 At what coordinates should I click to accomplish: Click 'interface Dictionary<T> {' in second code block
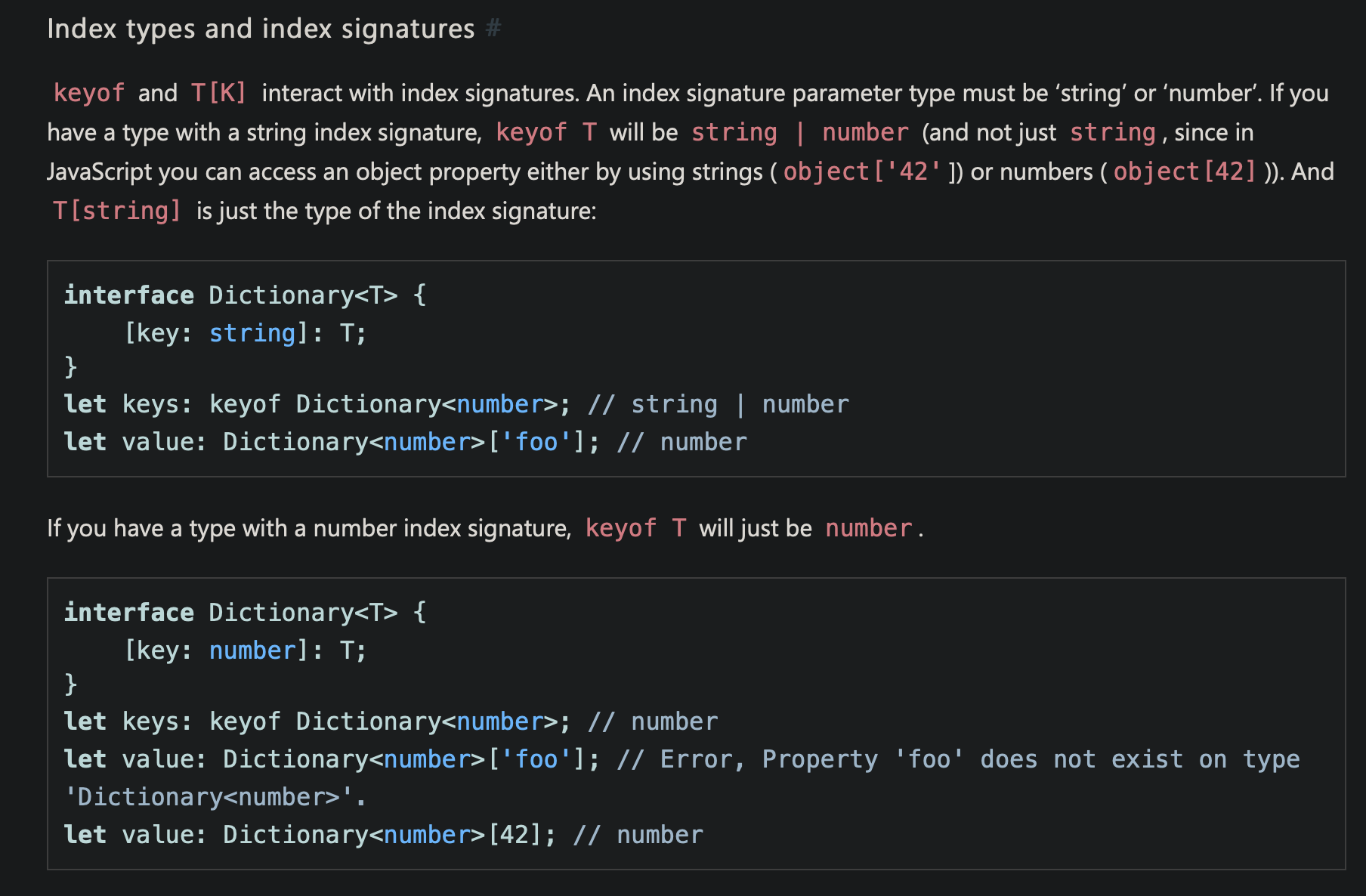tap(246, 612)
